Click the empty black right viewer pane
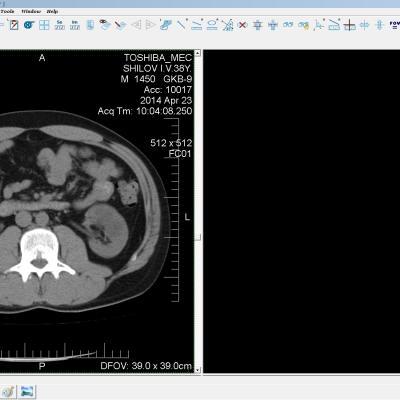Image resolution: width=400 pixels, height=400 pixels. 302,212
